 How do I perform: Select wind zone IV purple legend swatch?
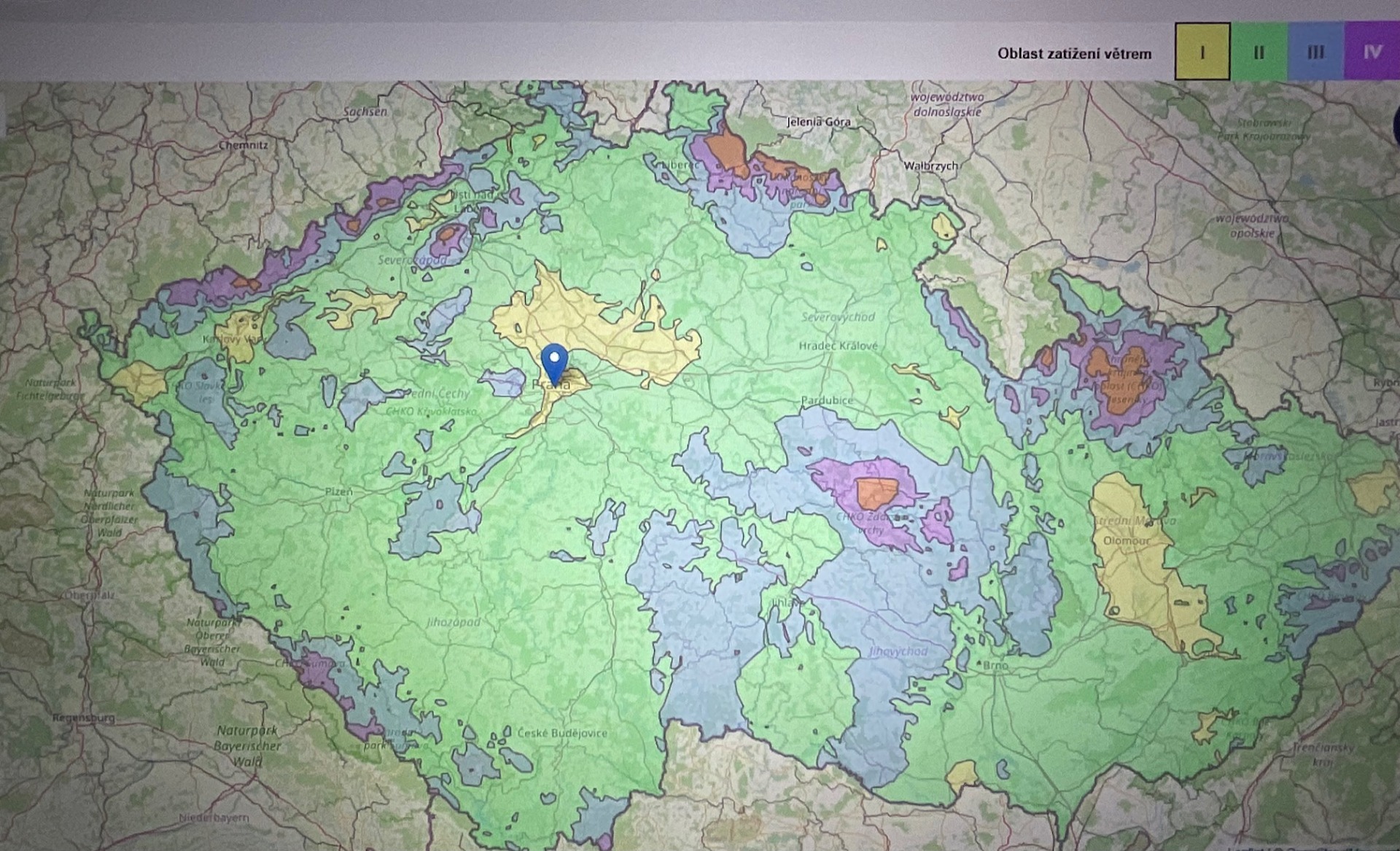[1372, 52]
